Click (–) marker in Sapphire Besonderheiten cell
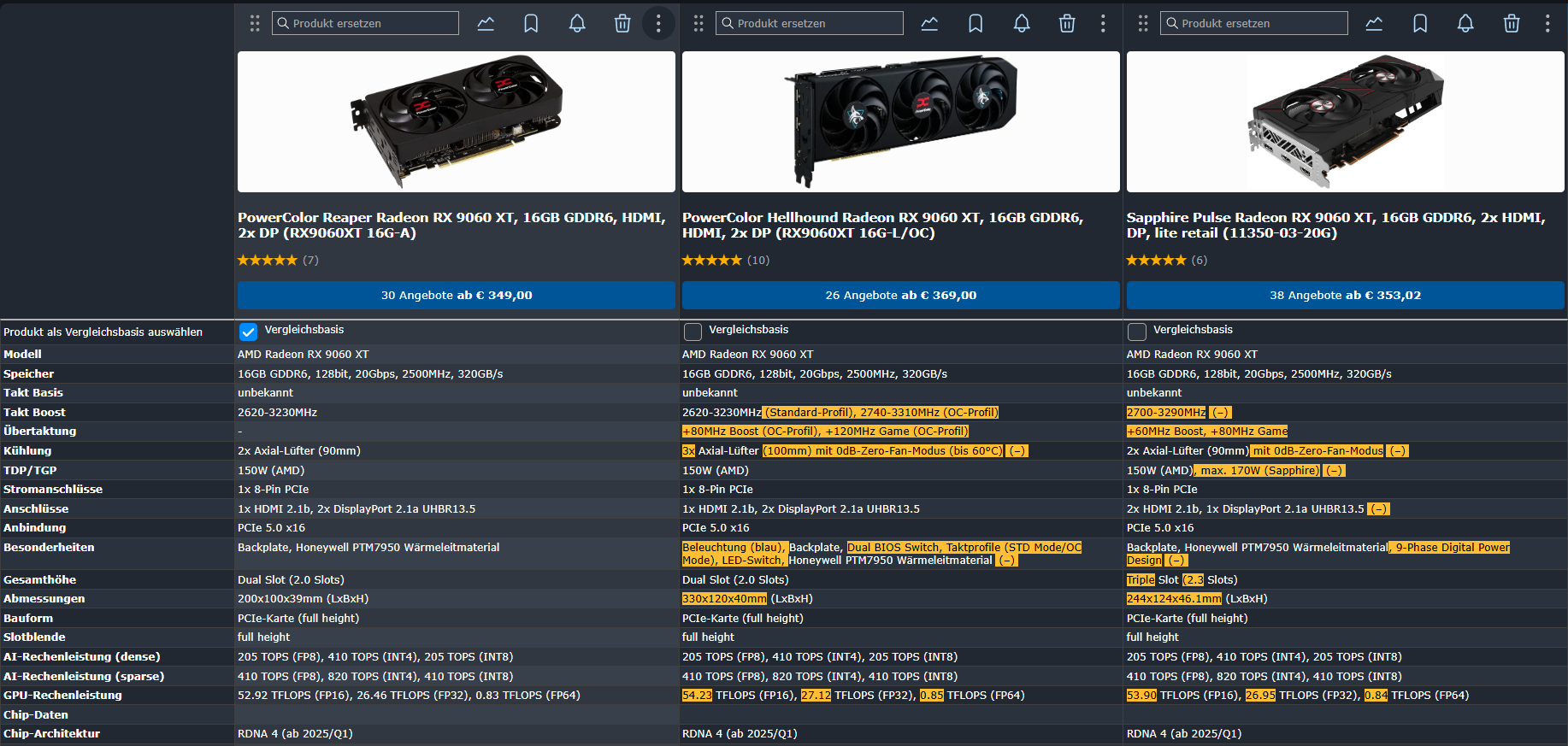The height and width of the screenshot is (746, 1568). point(1177,561)
